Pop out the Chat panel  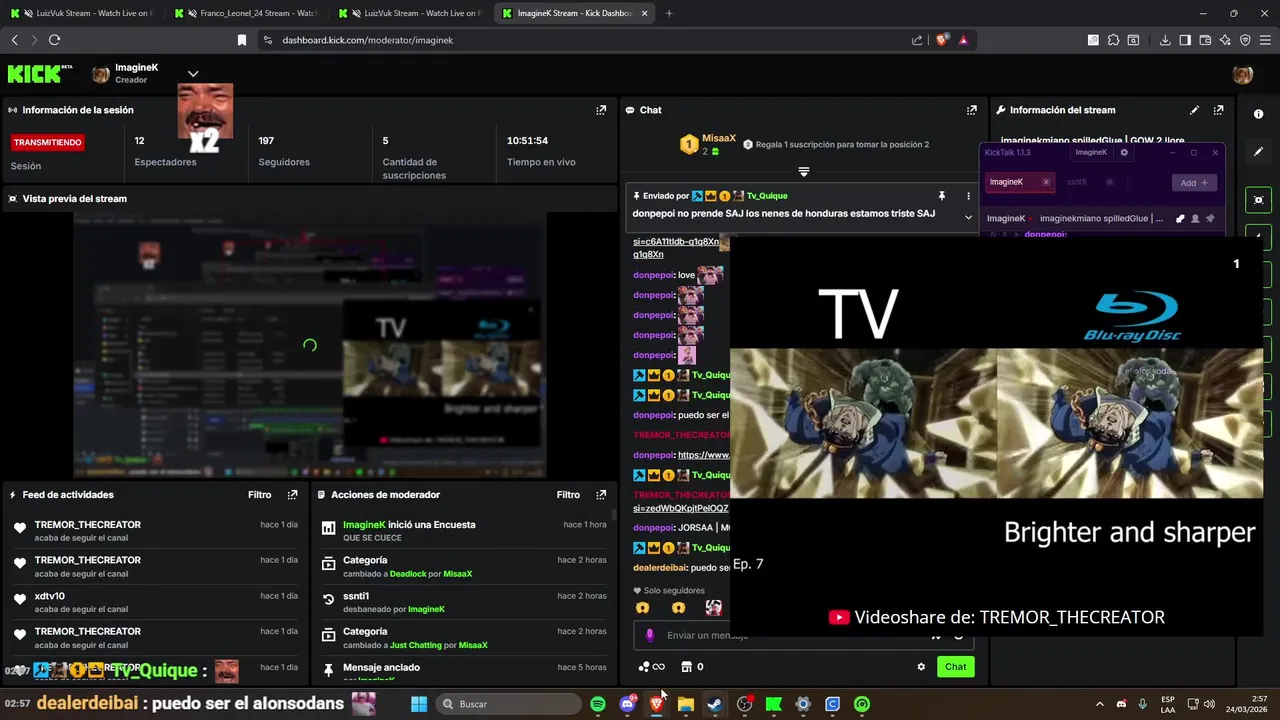[x=971, y=110]
